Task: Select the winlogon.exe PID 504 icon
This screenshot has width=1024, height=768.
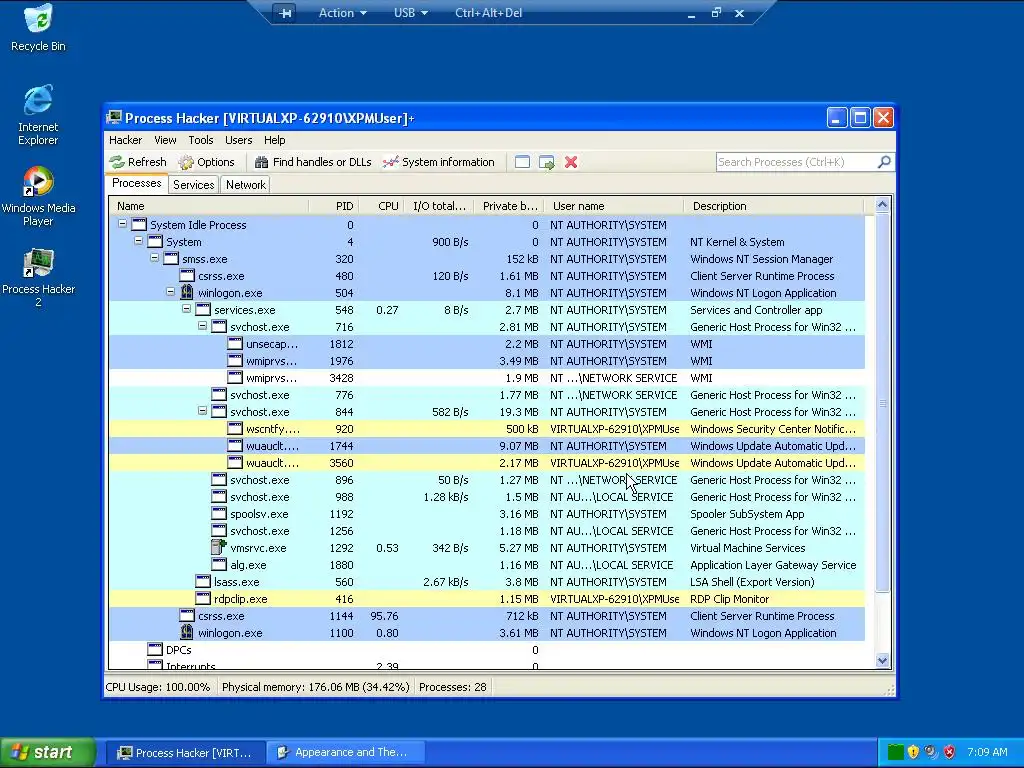Action: tap(187, 293)
